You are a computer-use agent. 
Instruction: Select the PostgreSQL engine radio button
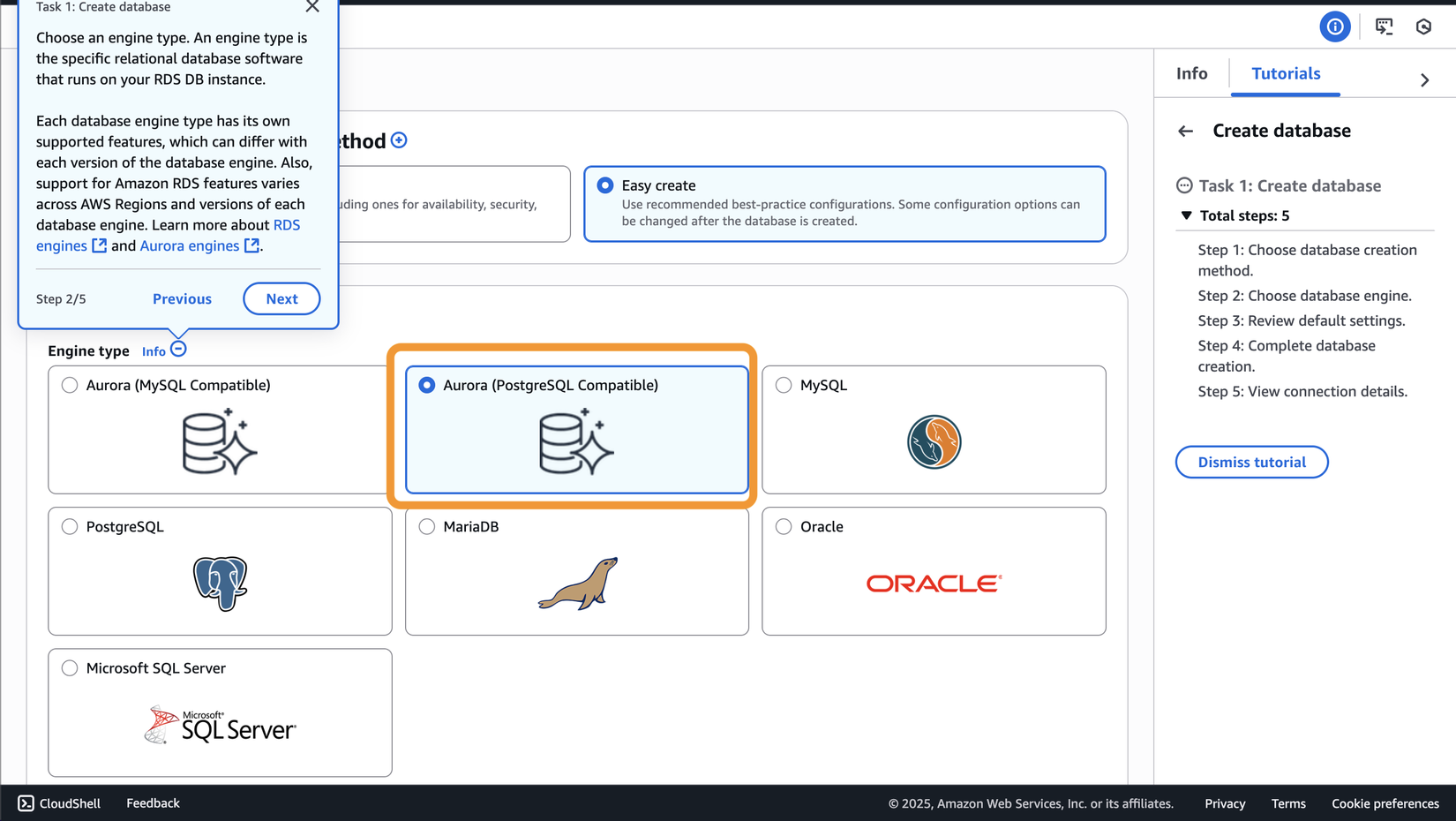(x=70, y=527)
